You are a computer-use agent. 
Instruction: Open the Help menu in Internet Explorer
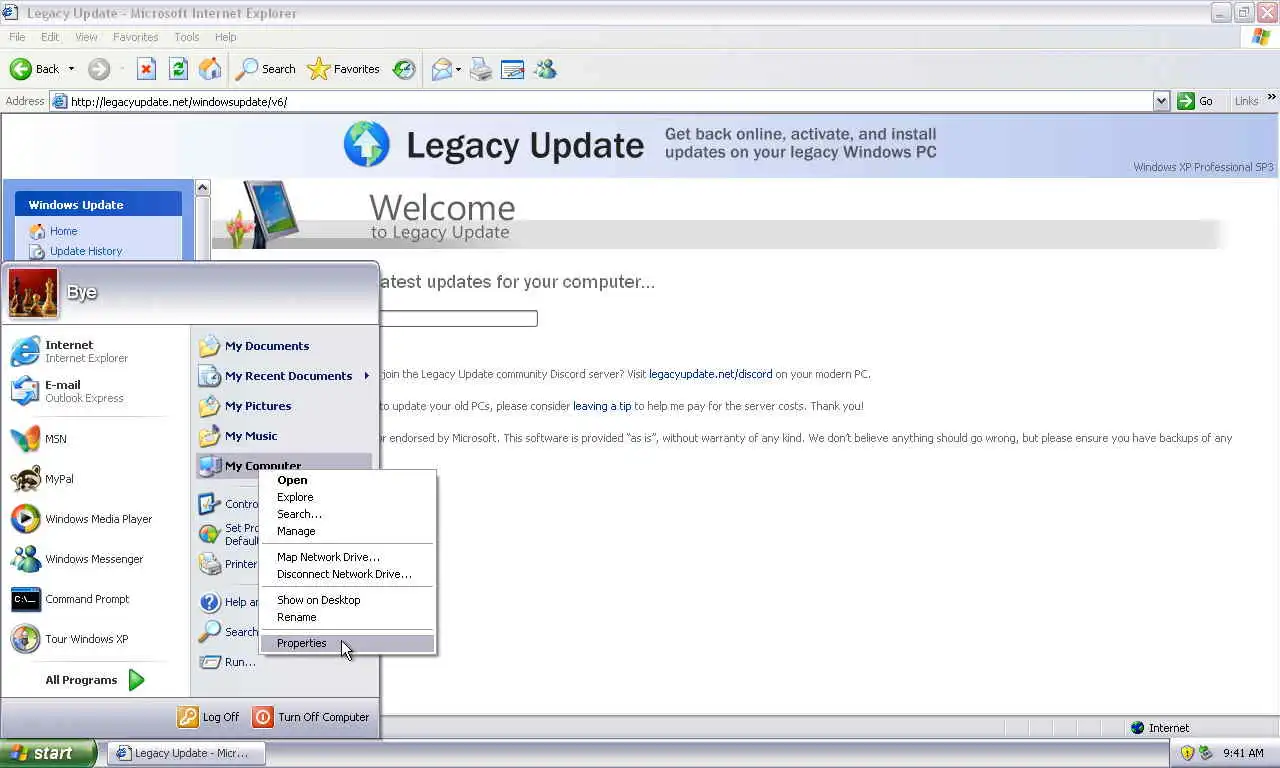[x=226, y=37]
